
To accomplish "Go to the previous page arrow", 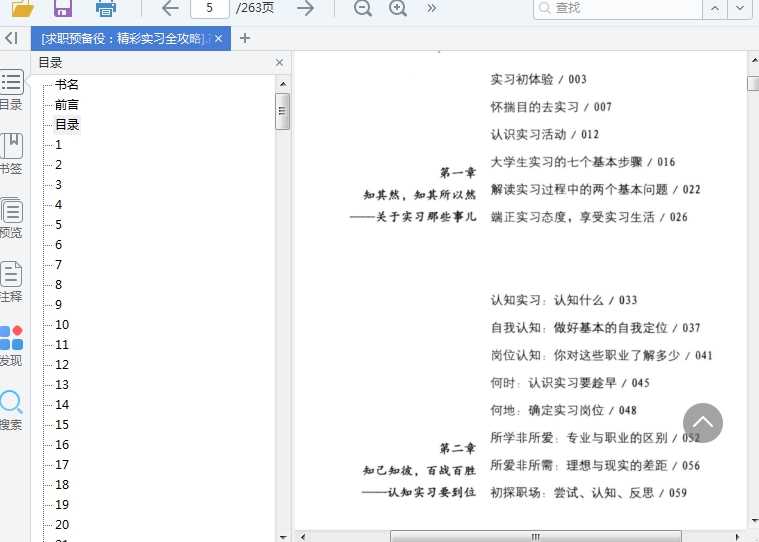I will pos(170,8).
